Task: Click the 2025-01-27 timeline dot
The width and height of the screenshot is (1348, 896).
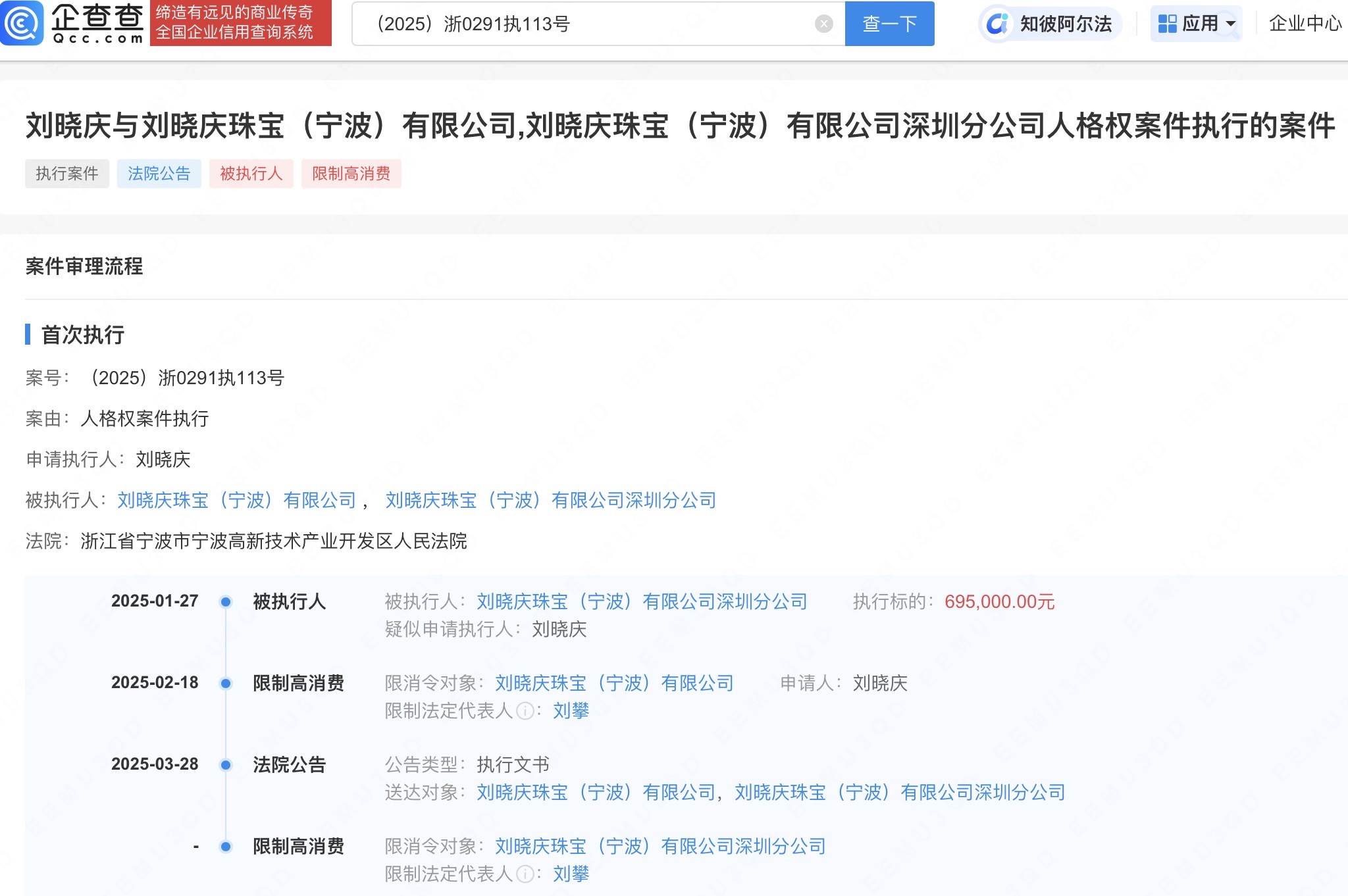Action: point(226,602)
